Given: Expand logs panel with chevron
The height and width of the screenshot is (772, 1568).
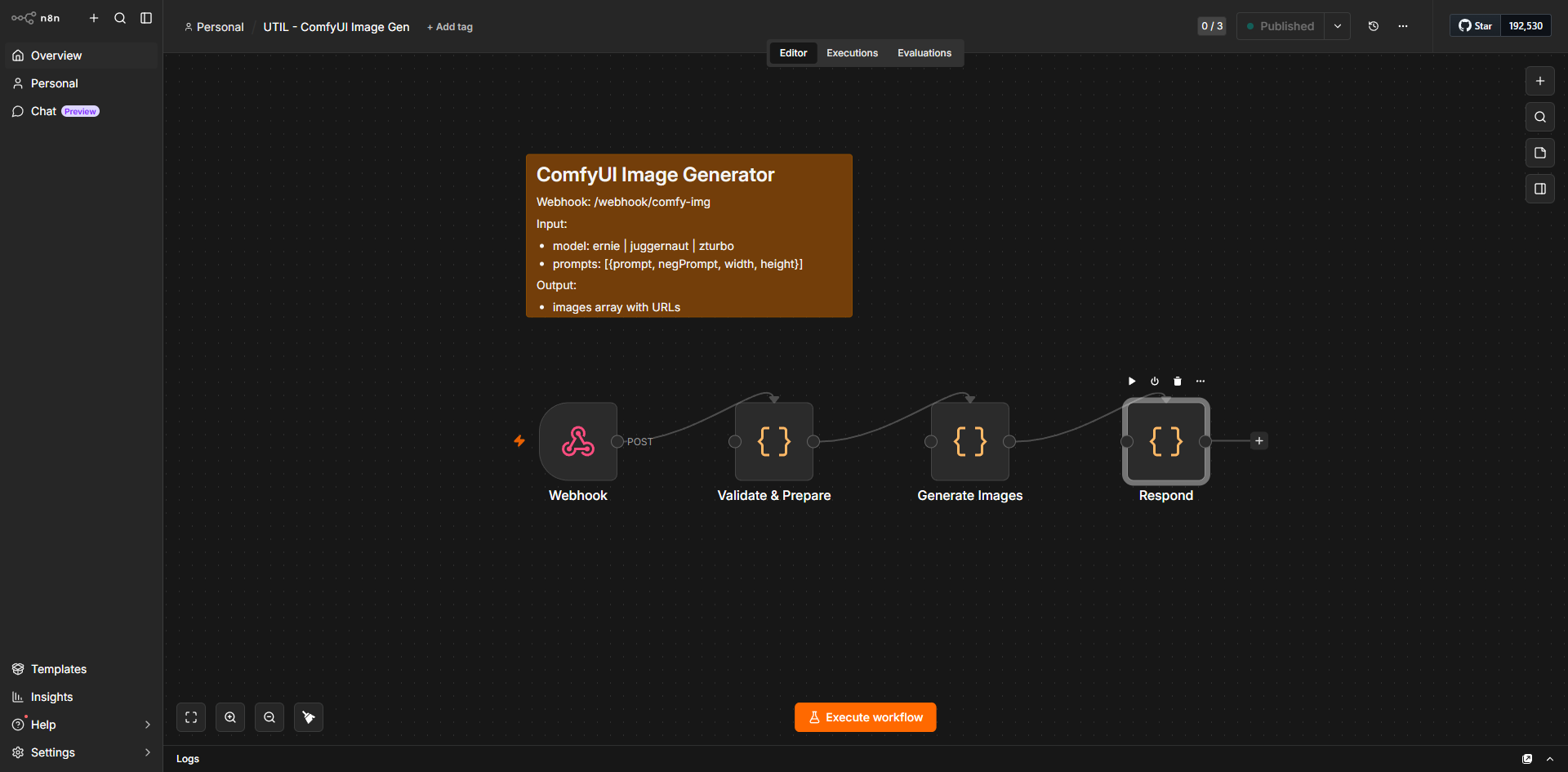Looking at the screenshot, I should tap(1550, 759).
